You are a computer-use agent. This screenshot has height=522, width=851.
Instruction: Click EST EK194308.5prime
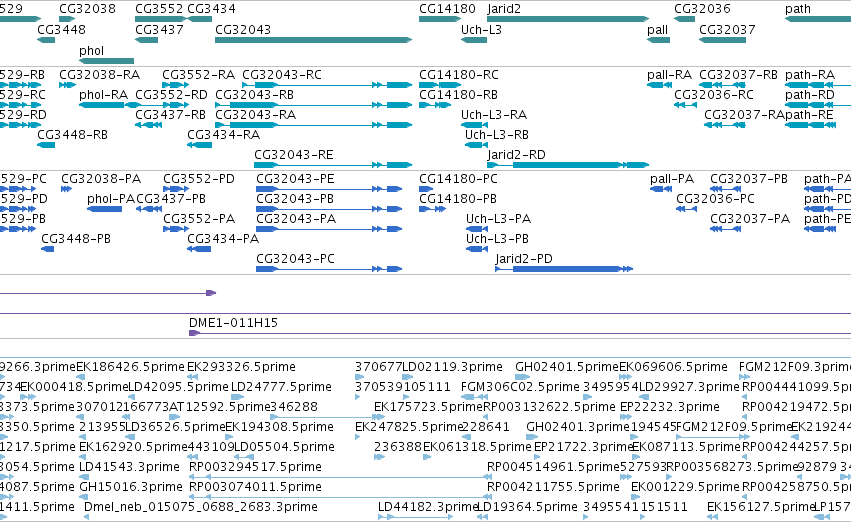coord(280,427)
